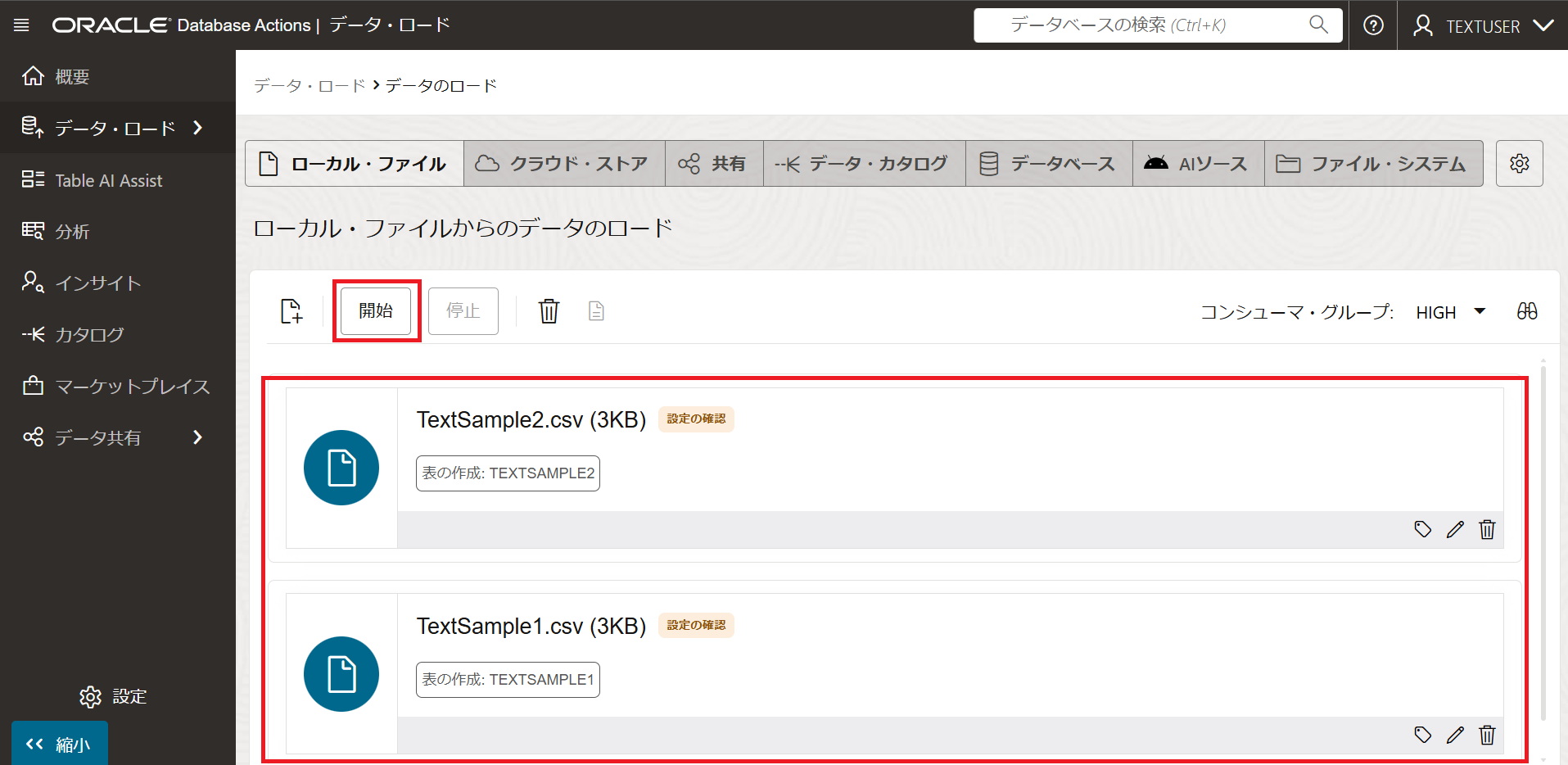This screenshot has width=1568, height=765.
Task: Click pencil edit icon for TextSample2.csv
Action: (1455, 530)
